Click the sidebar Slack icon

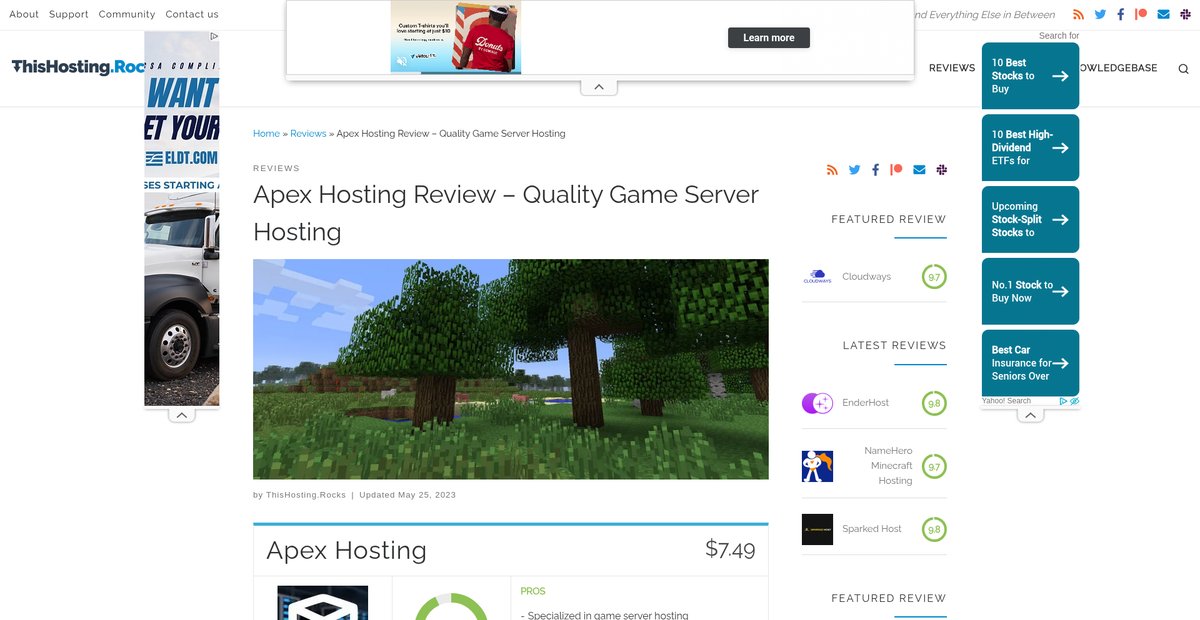(x=941, y=170)
